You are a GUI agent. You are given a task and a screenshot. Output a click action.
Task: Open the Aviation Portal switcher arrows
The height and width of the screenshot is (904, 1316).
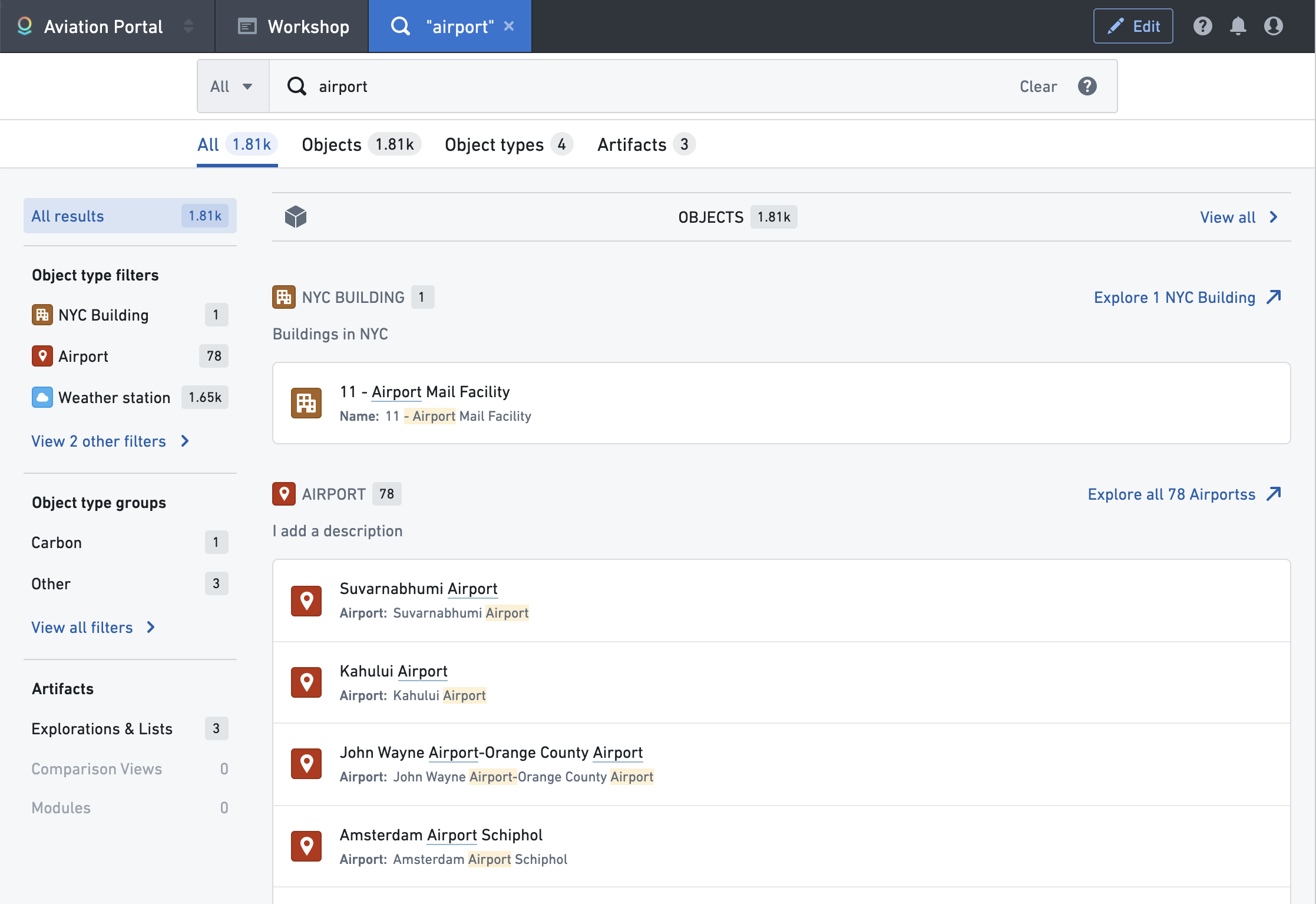click(x=189, y=26)
